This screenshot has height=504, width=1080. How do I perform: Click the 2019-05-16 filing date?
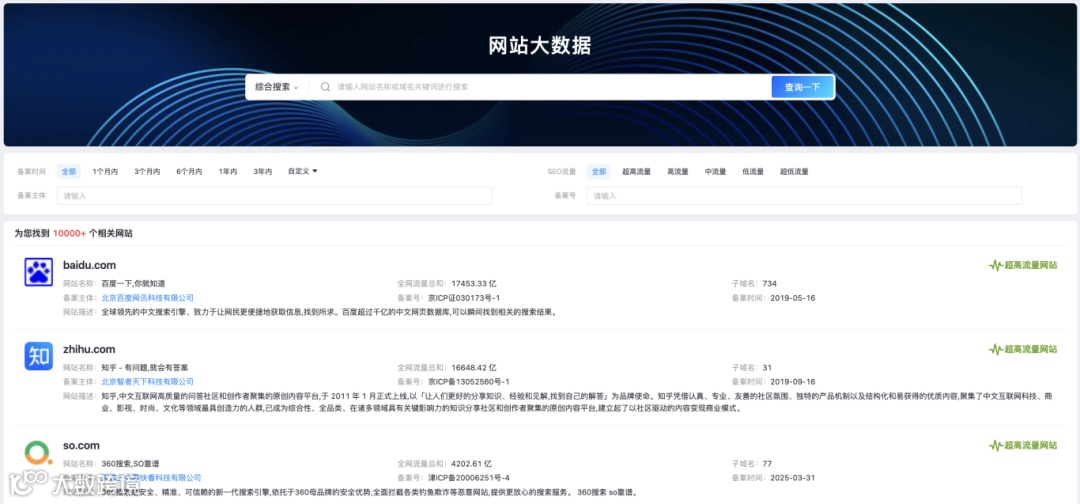tap(793, 298)
